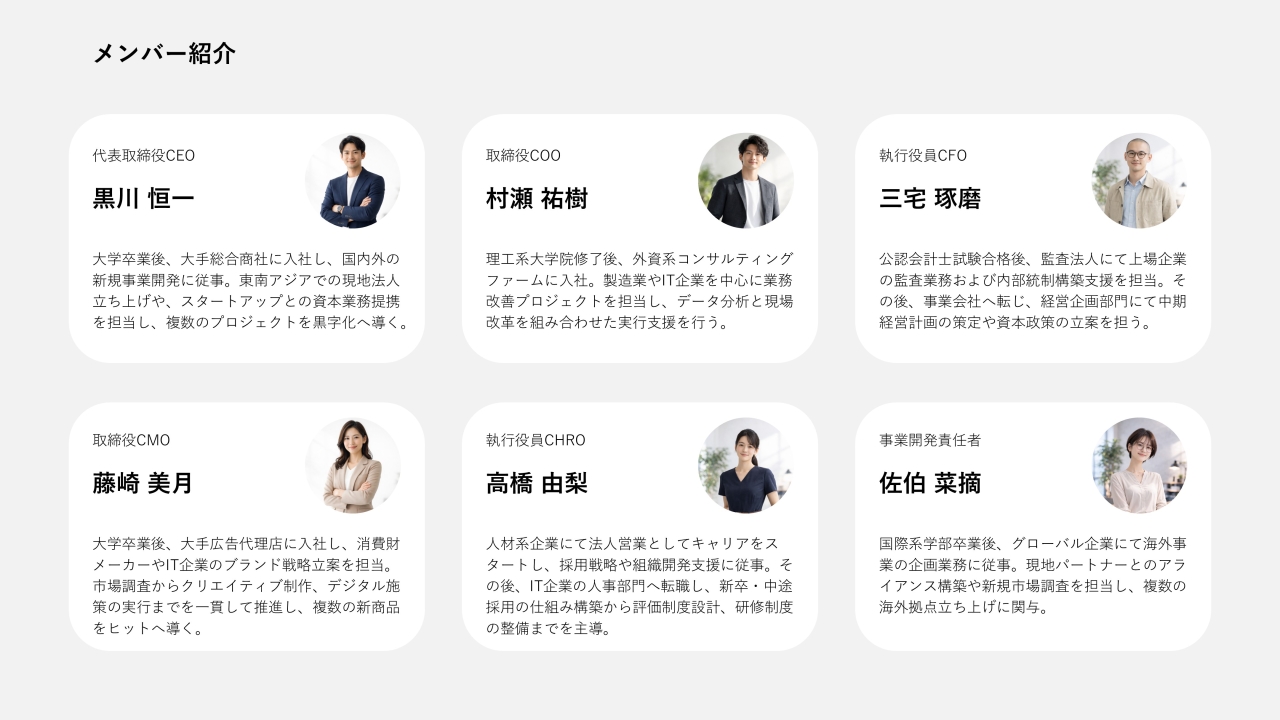Select 藤崎 美月's profile photo
This screenshot has height=720, width=1280.
click(353, 466)
